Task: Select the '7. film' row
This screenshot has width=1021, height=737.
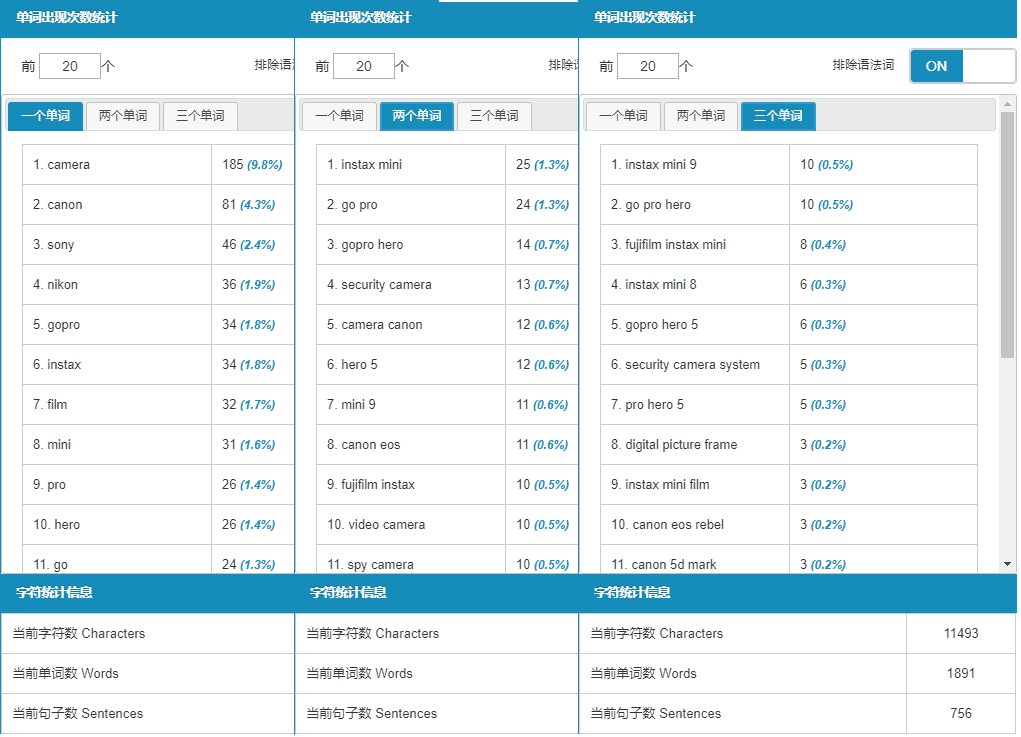Action: pos(158,404)
